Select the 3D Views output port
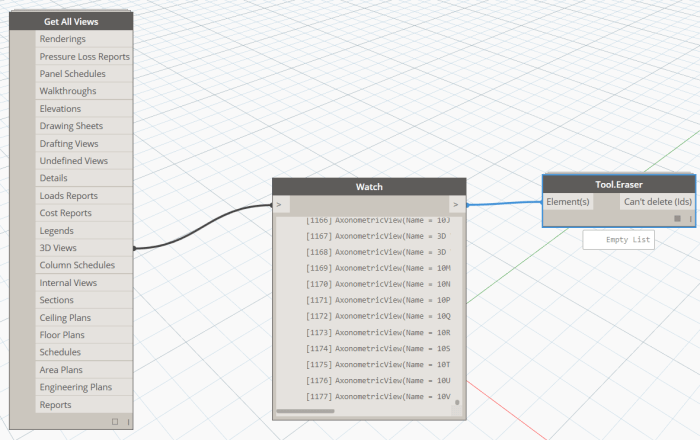 coord(84,248)
